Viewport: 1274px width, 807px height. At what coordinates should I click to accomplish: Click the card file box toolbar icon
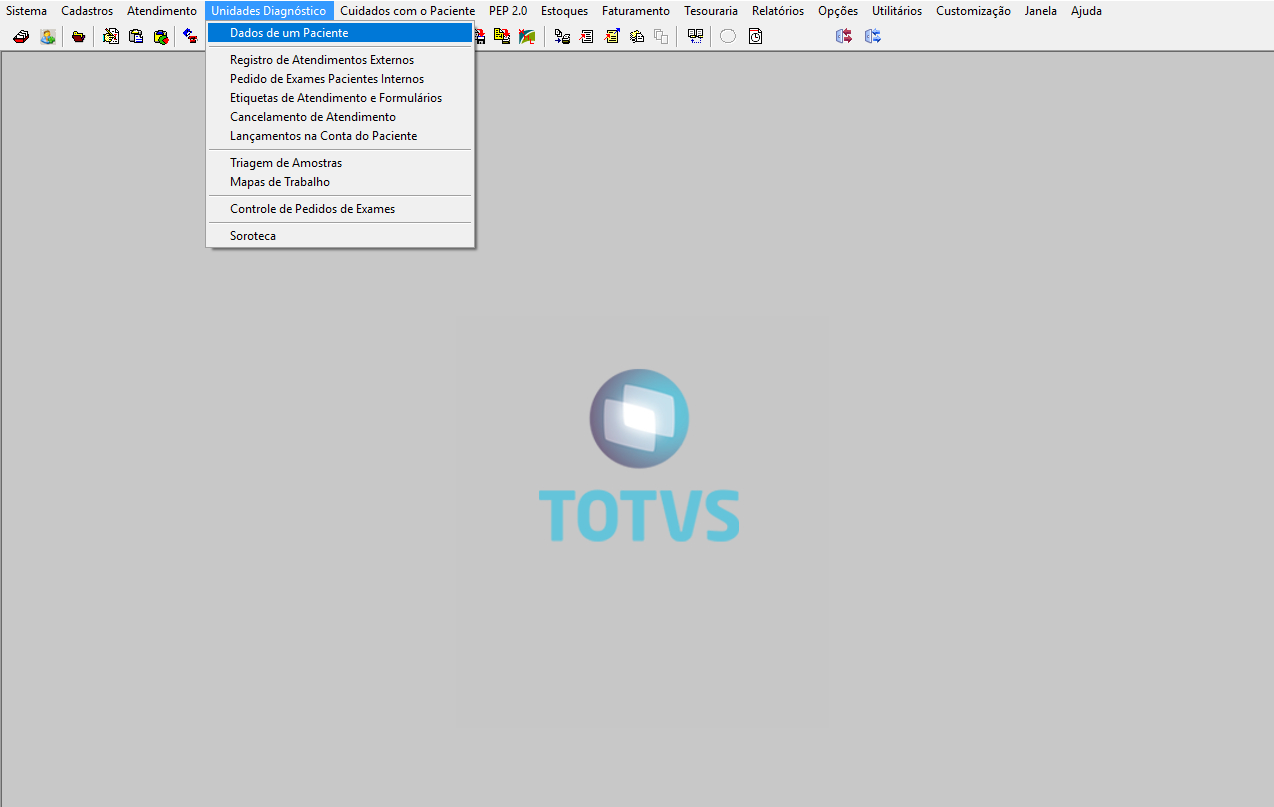click(x=21, y=36)
